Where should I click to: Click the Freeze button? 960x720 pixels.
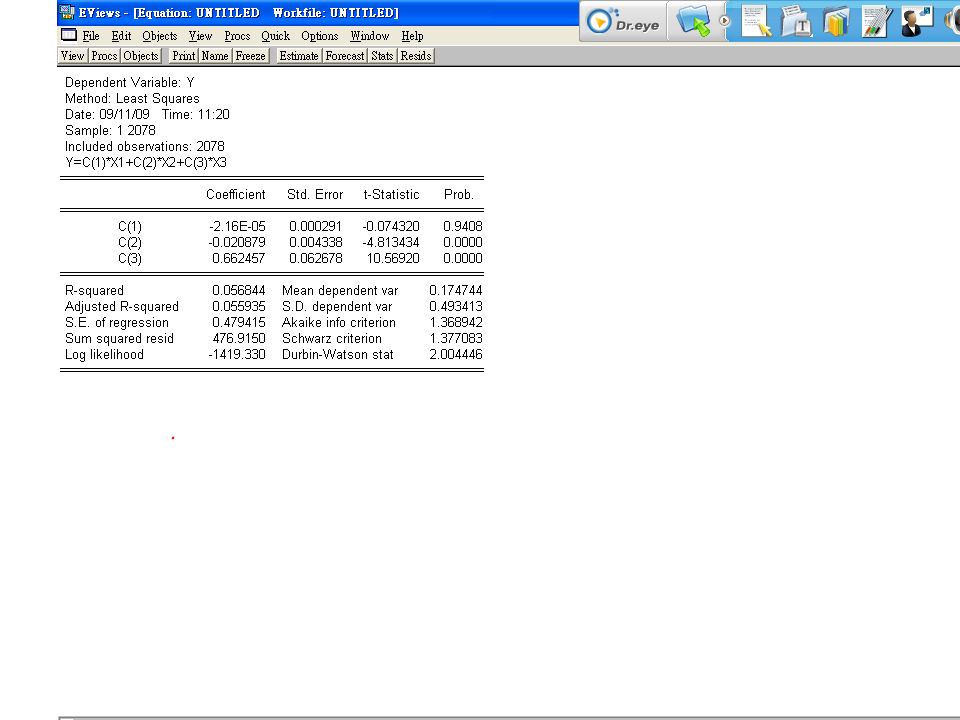tap(250, 56)
